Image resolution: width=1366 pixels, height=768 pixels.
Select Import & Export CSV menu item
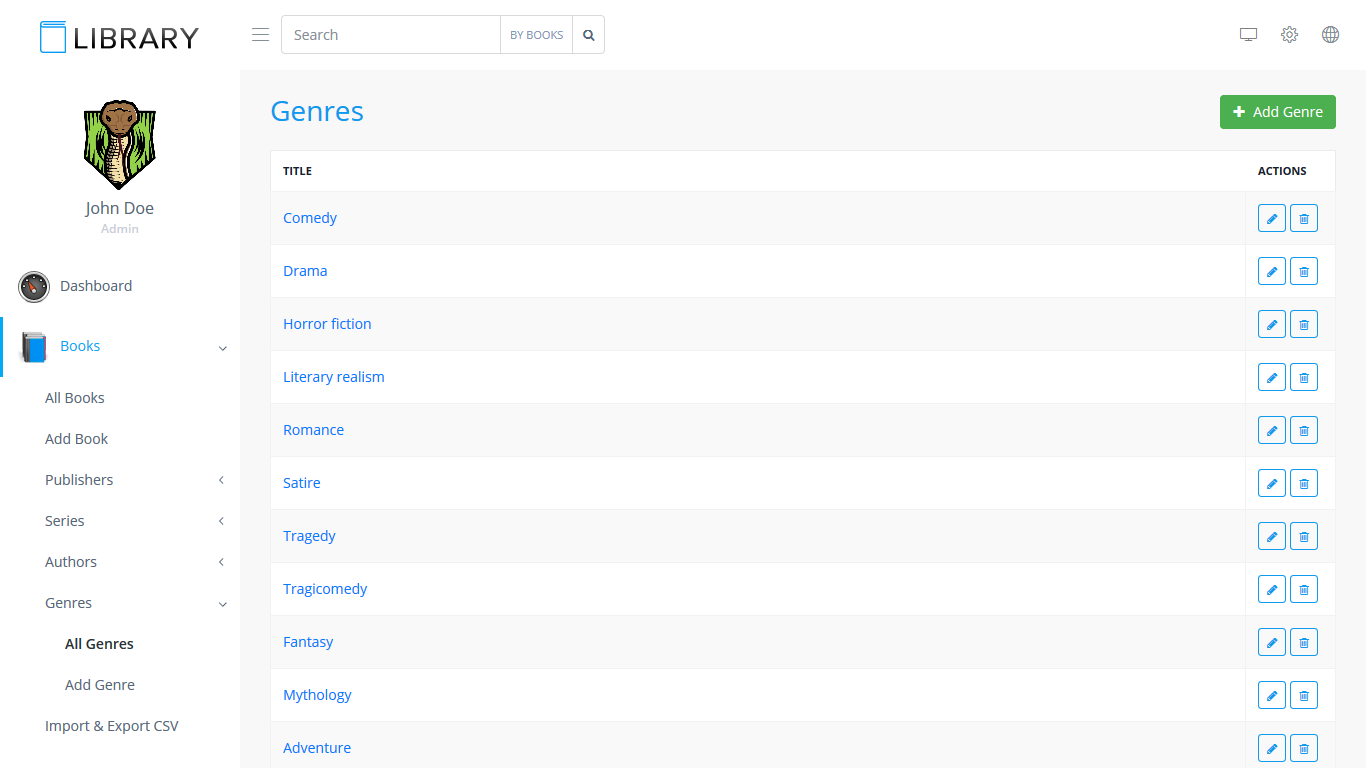click(112, 726)
